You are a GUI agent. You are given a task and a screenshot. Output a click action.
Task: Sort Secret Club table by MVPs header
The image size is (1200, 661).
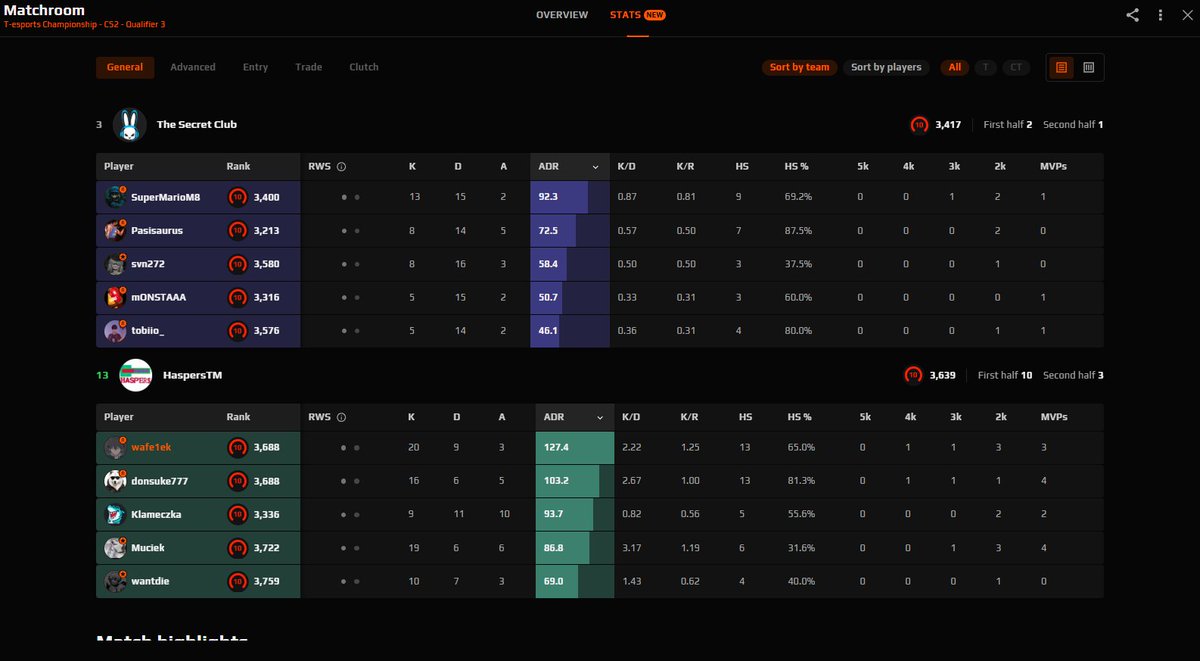1054,167
